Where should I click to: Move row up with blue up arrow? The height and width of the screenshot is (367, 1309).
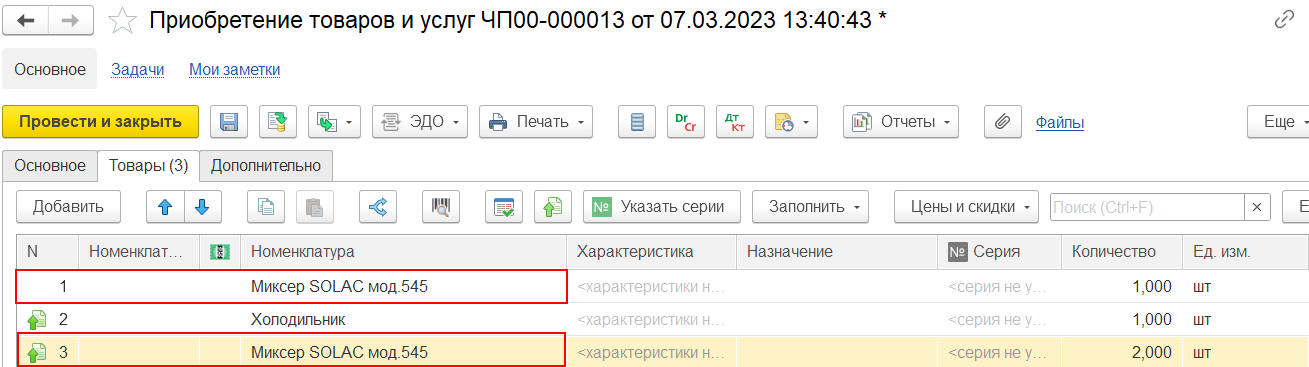(x=165, y=207)
